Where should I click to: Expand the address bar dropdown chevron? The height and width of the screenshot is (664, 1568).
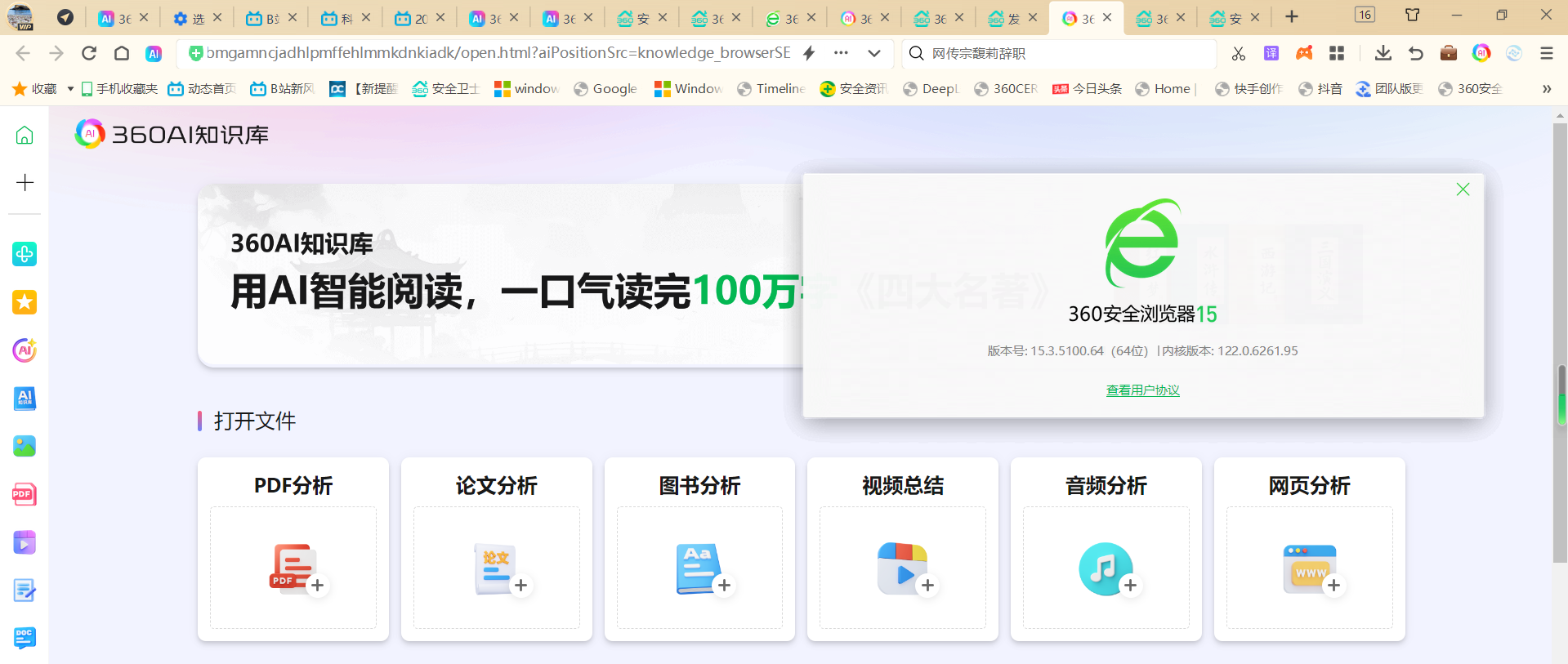874,53
